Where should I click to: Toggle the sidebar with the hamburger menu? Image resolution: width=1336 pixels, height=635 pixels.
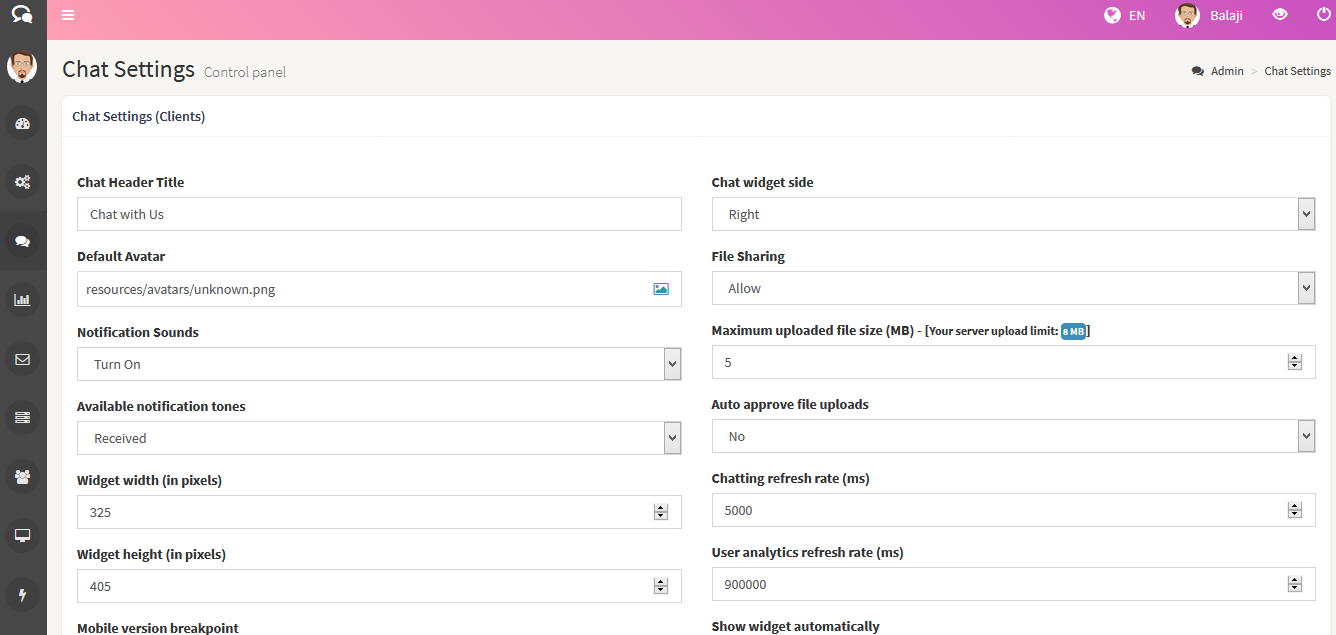point(68,15)
